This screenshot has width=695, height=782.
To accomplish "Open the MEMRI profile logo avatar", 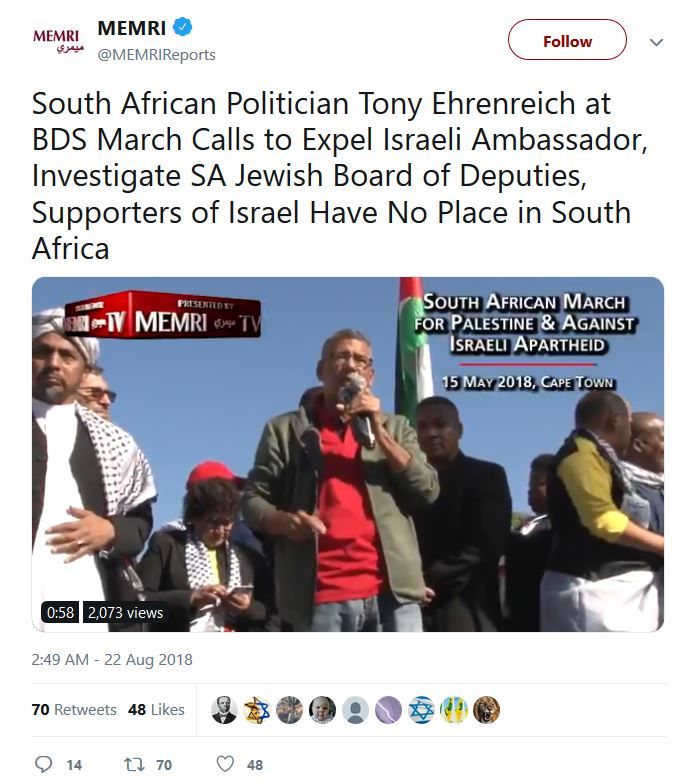I will [x=58, y=40].
